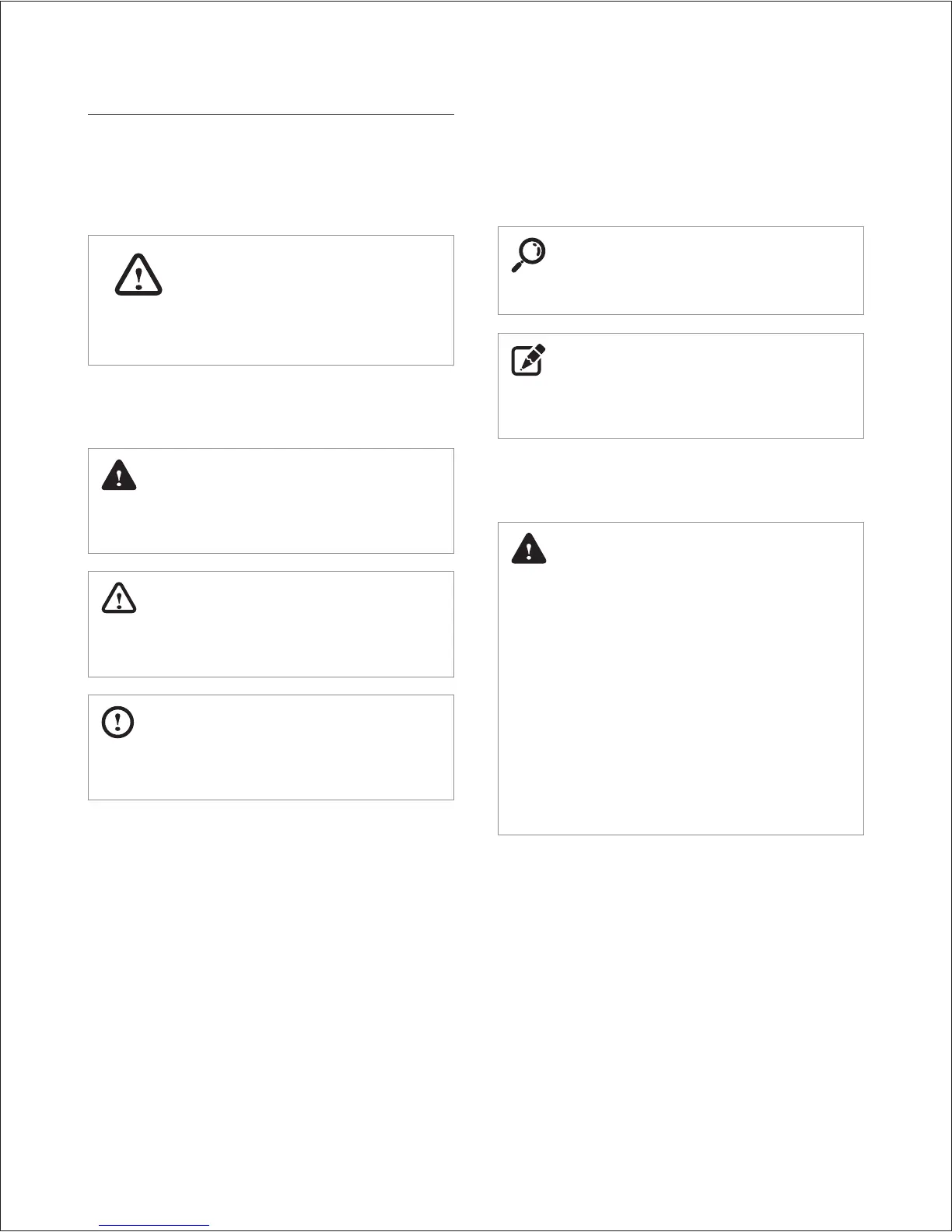Click the pencil-and-note edit icon
This screenshot has height=1232, width=952.
pos(528,360)
